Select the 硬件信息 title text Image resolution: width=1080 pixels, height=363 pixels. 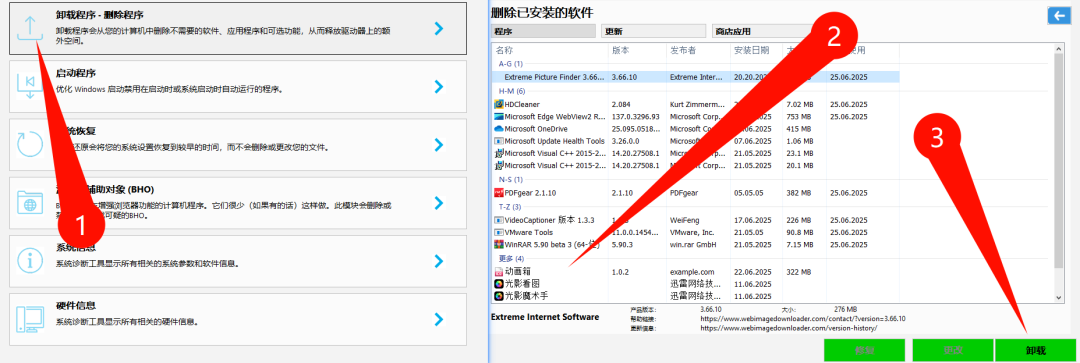[75, 305]
